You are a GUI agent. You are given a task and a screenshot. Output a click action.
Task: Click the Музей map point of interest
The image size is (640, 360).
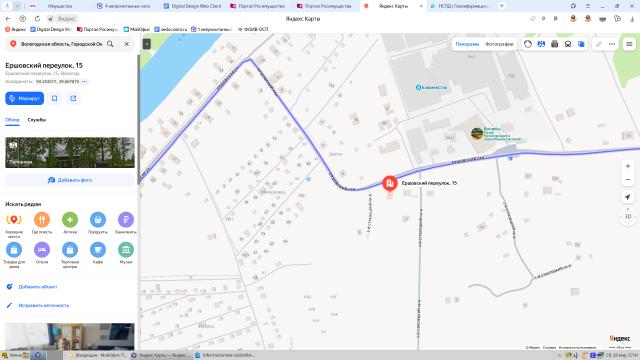click(x=477, y=133)
